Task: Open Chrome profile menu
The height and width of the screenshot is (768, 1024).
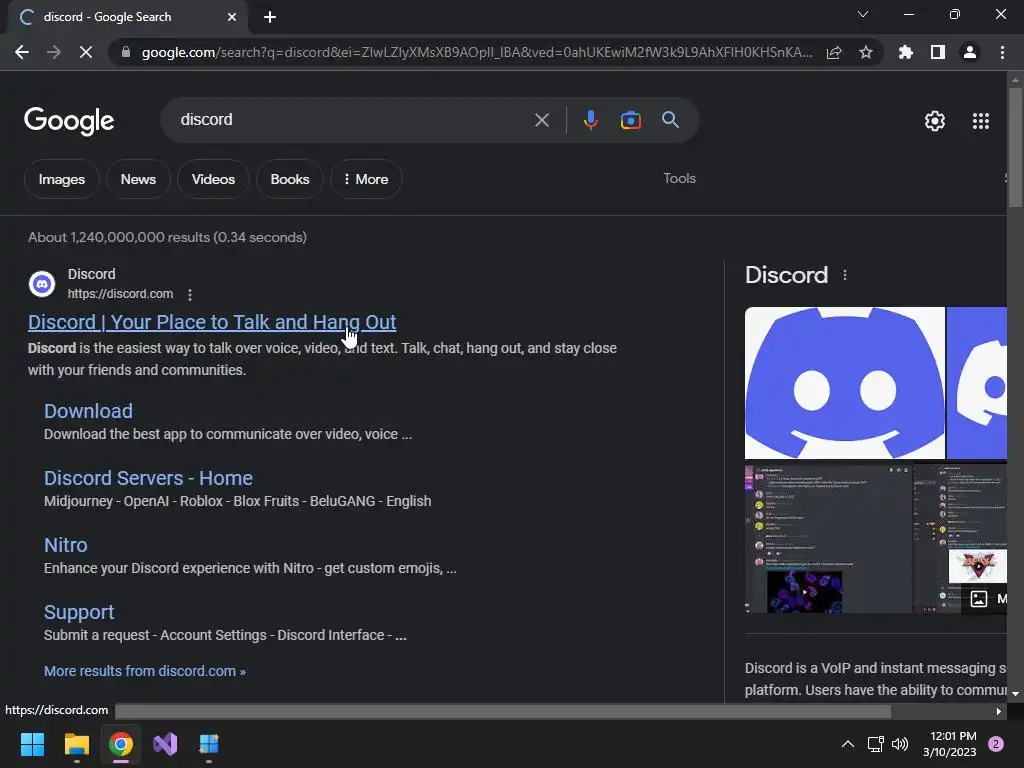Action: click(x=970, y=52)
